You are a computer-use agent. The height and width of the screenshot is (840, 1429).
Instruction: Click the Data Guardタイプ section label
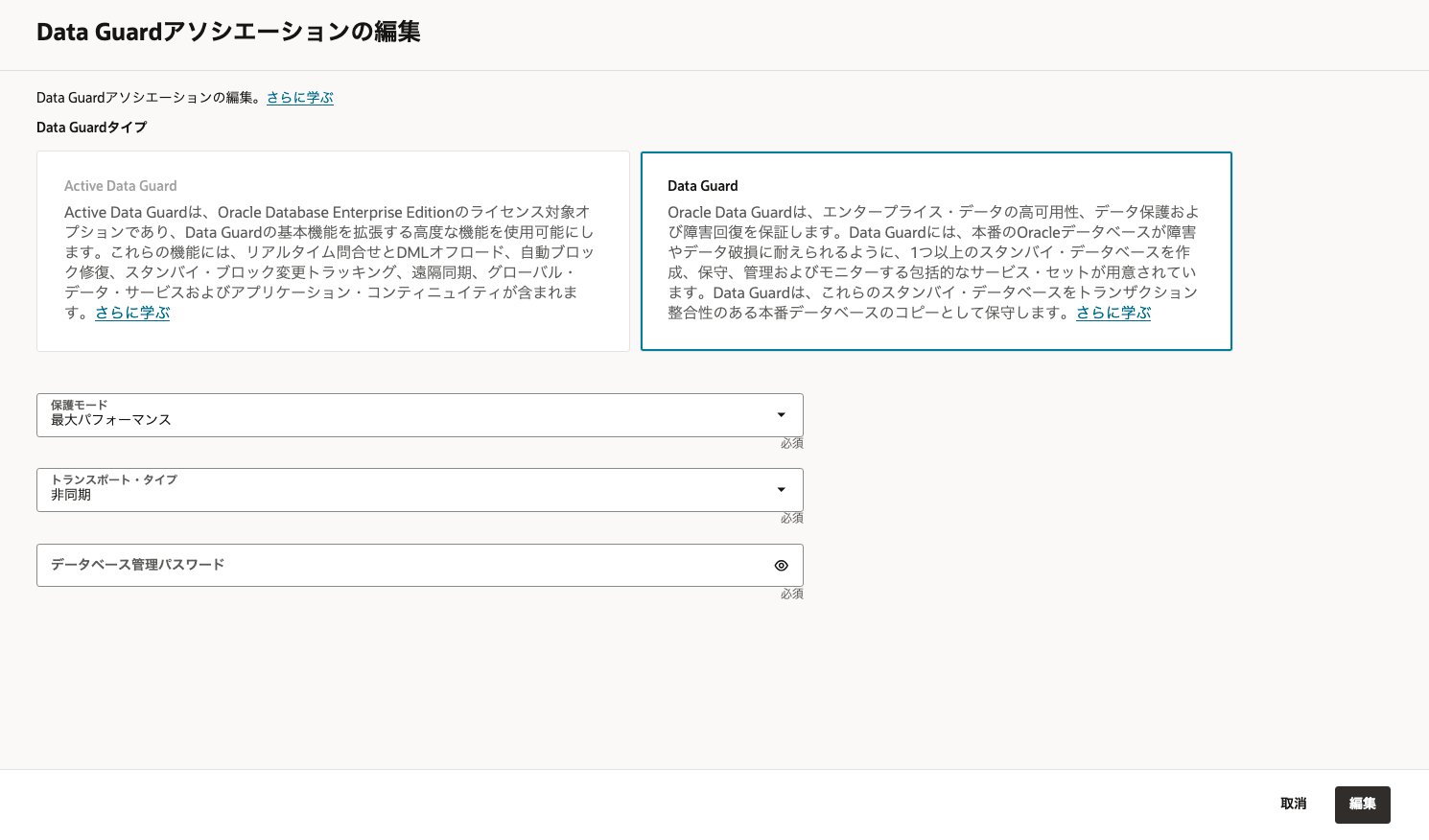click(x=91, y=128)
